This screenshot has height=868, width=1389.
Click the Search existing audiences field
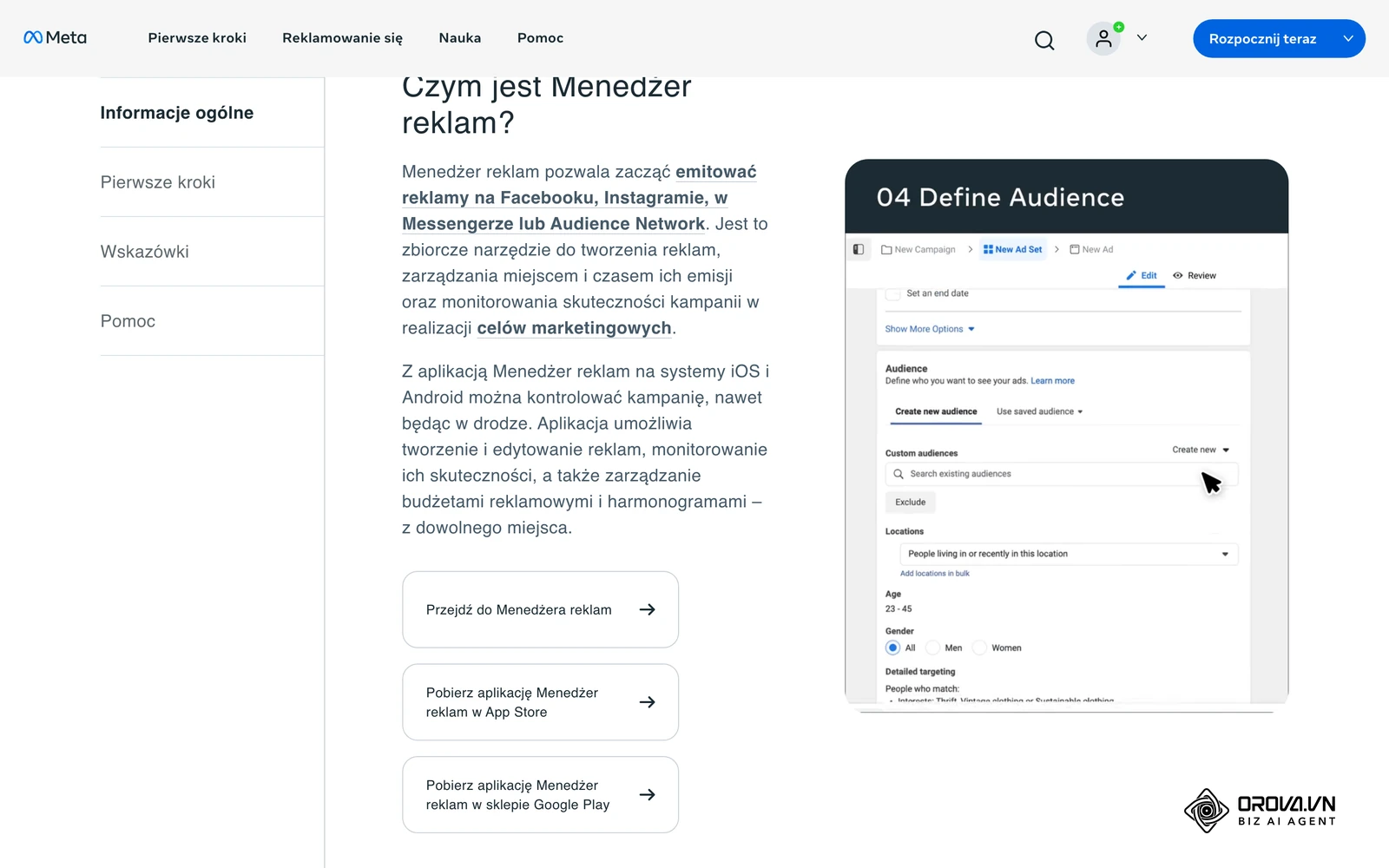1061,474
